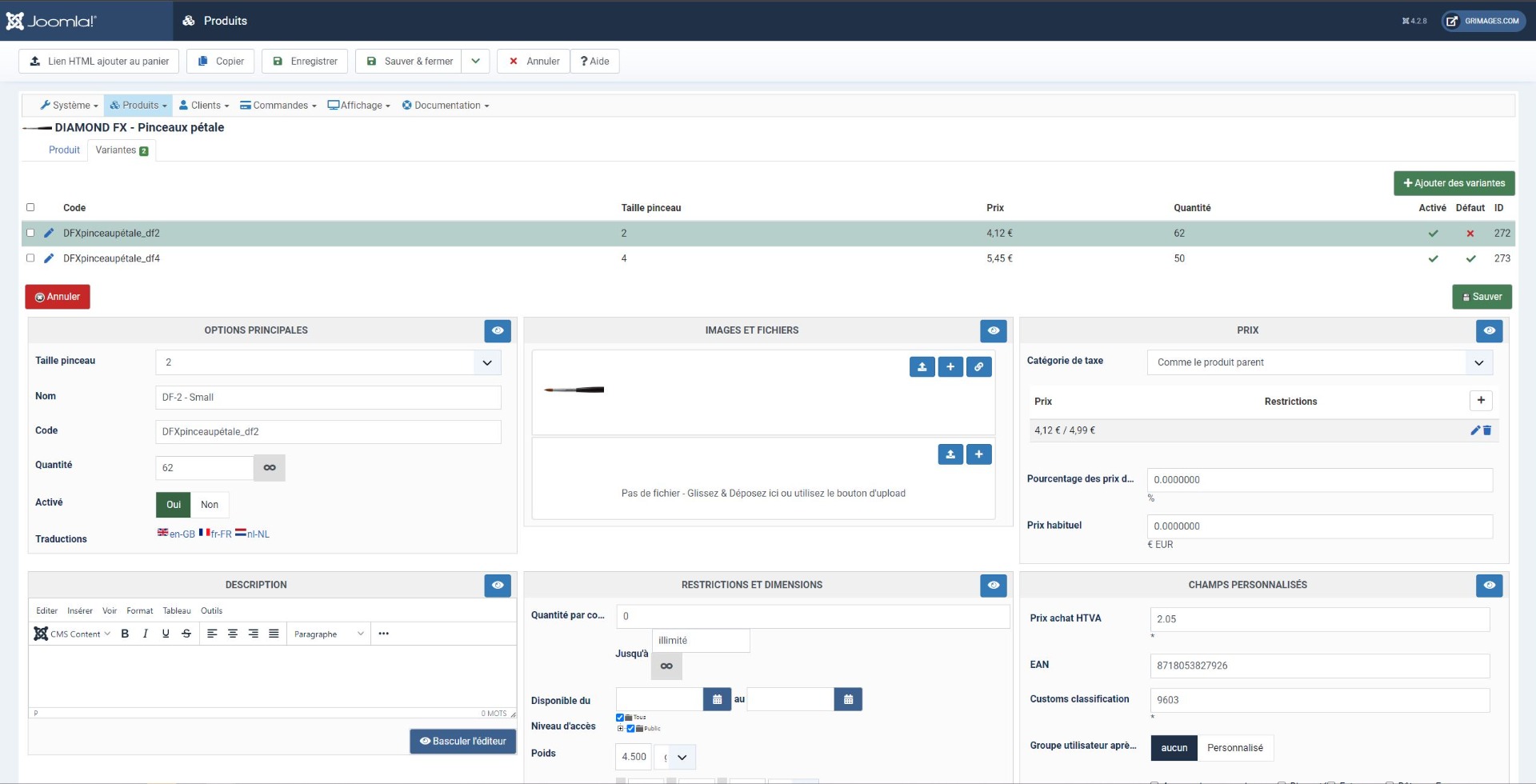The width and height of the screenshot is (1536, 784).
Task: Select Personnalisé for Groupe utilisateur
Action: [1235, 748]
